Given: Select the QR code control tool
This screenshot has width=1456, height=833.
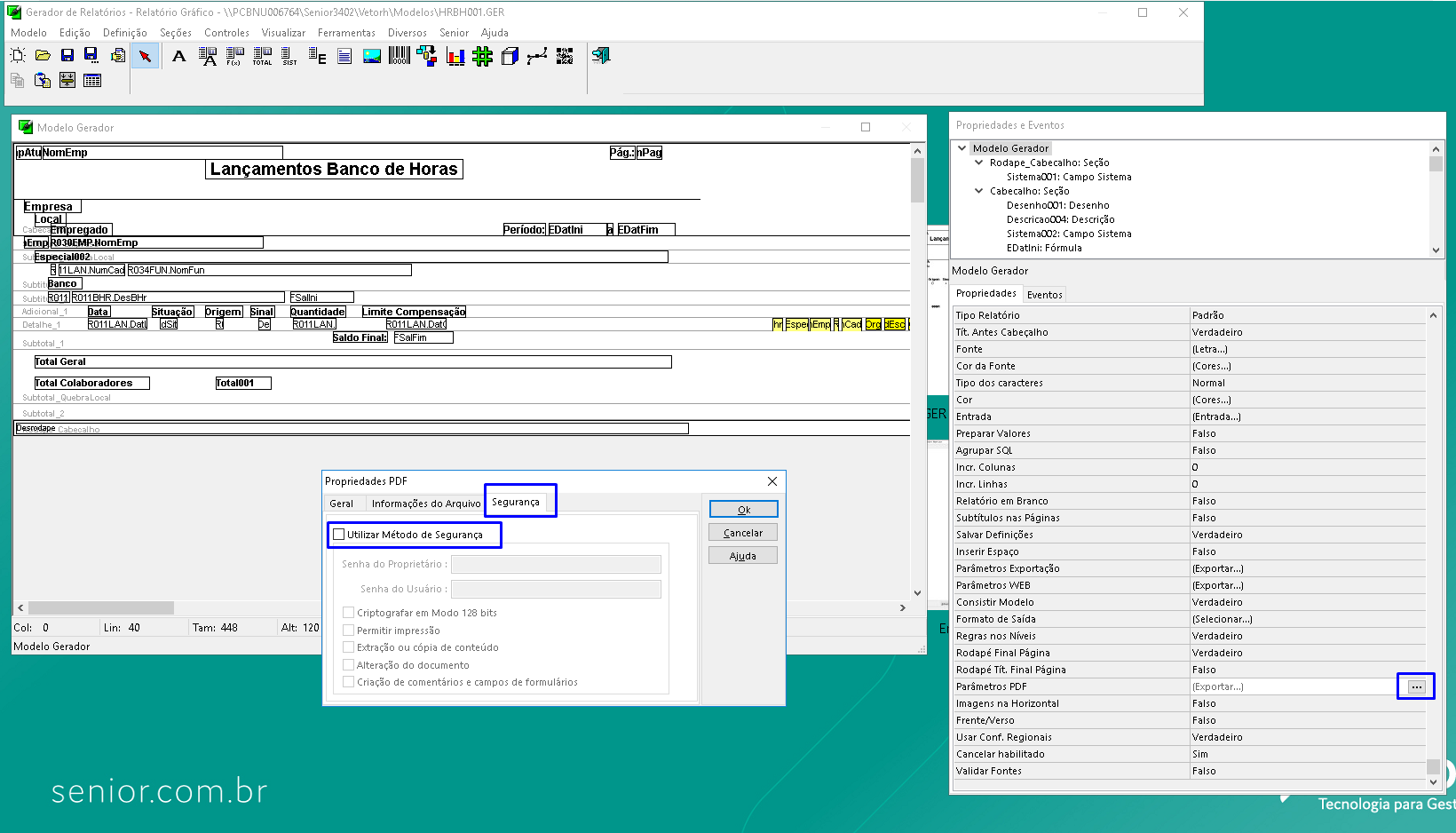Looking at the screenshot, I should coord(565,56).
